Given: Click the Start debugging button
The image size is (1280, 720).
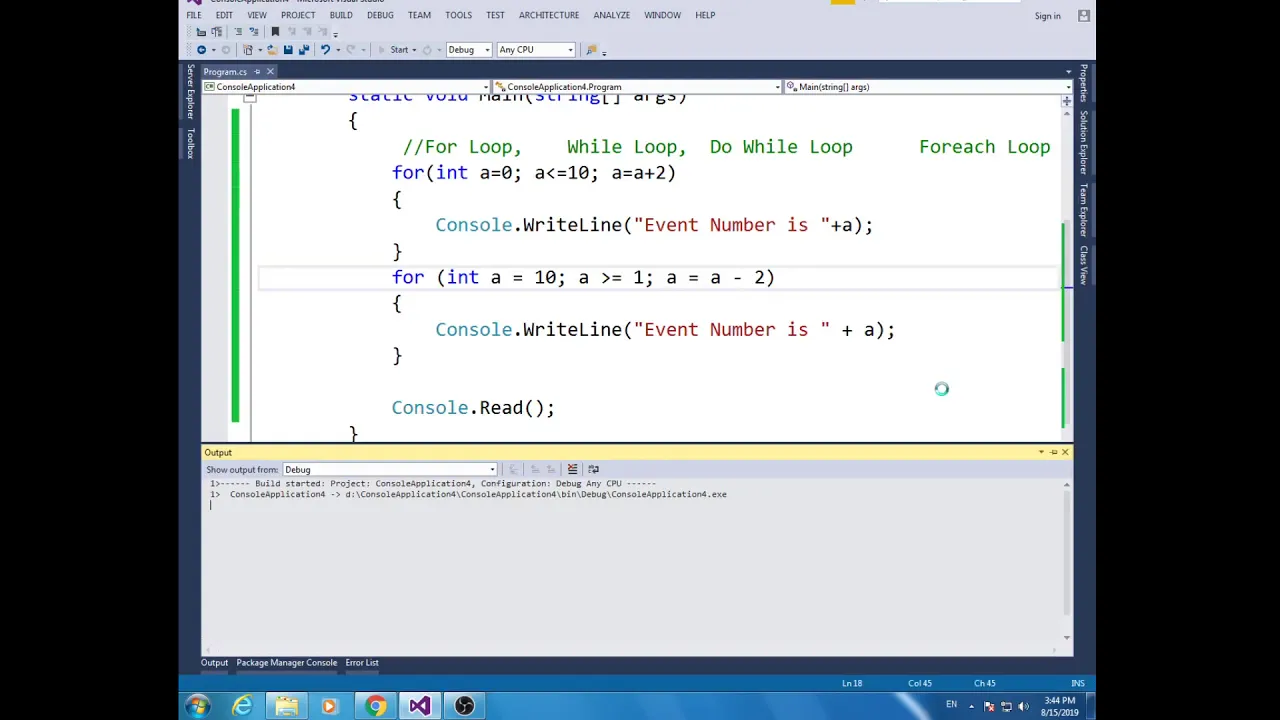Looking at the screenshot, I should (394, 49).
